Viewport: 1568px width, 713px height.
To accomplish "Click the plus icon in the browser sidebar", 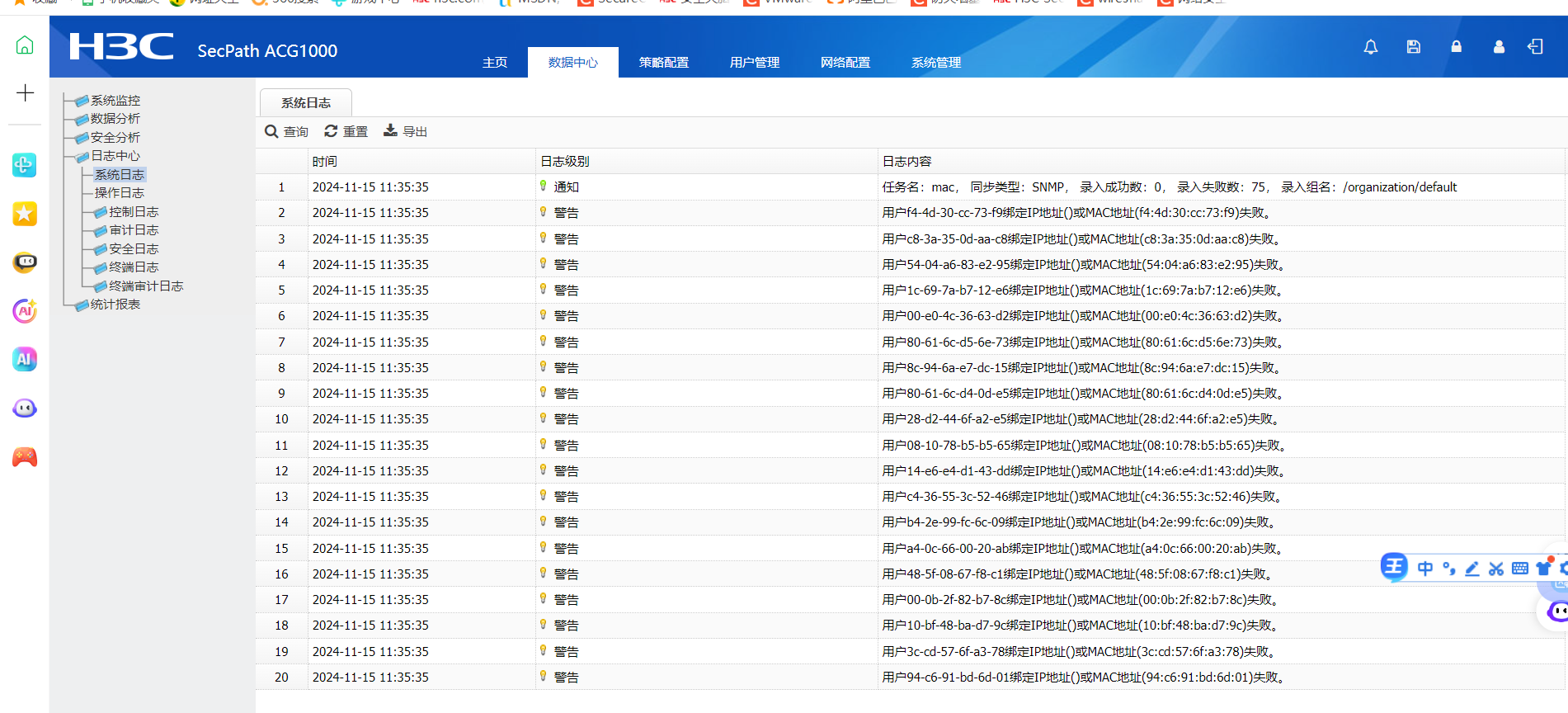I will [x=25, y=92].
